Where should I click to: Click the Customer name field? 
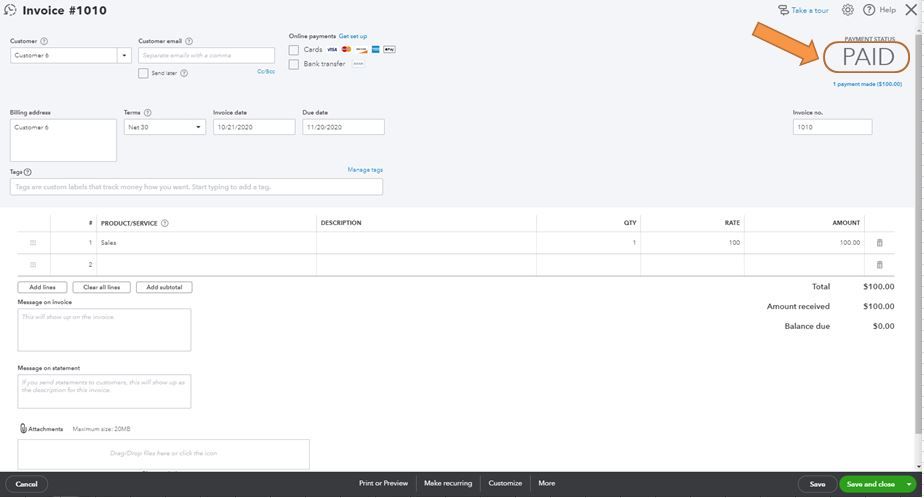64,55
